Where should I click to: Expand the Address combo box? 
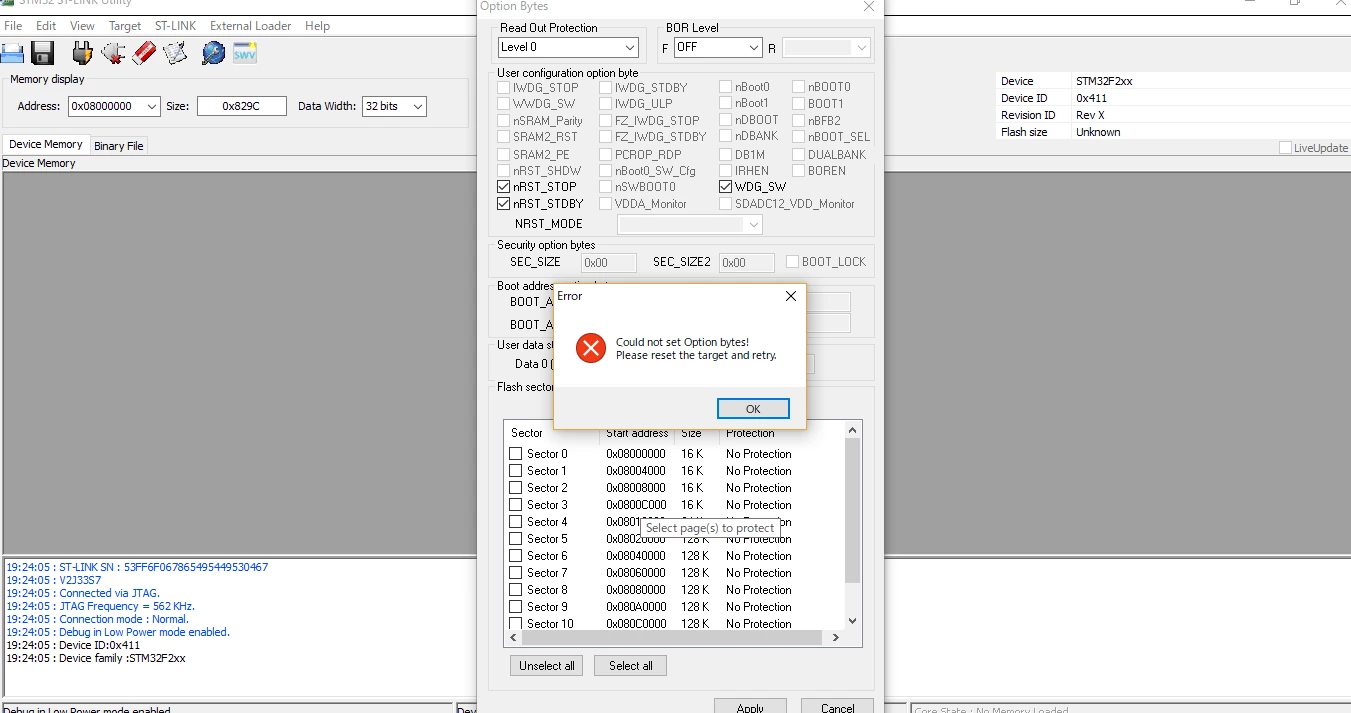(151, 107)
